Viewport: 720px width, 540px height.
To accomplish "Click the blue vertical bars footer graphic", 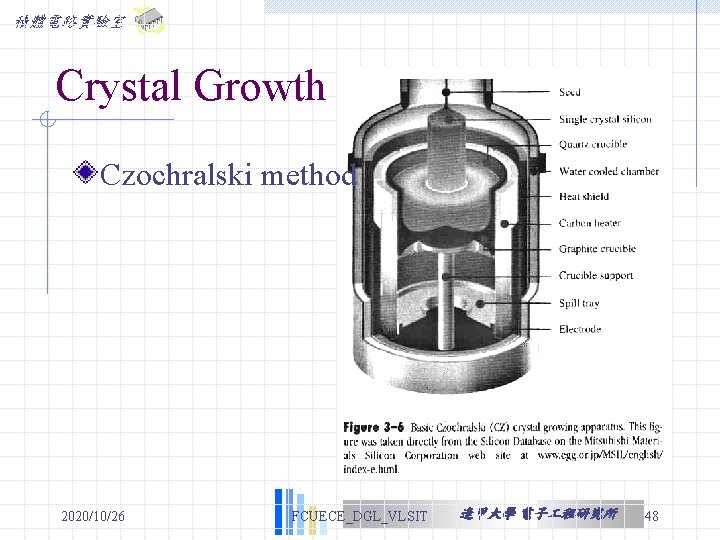I will click(x=301, y=512).
